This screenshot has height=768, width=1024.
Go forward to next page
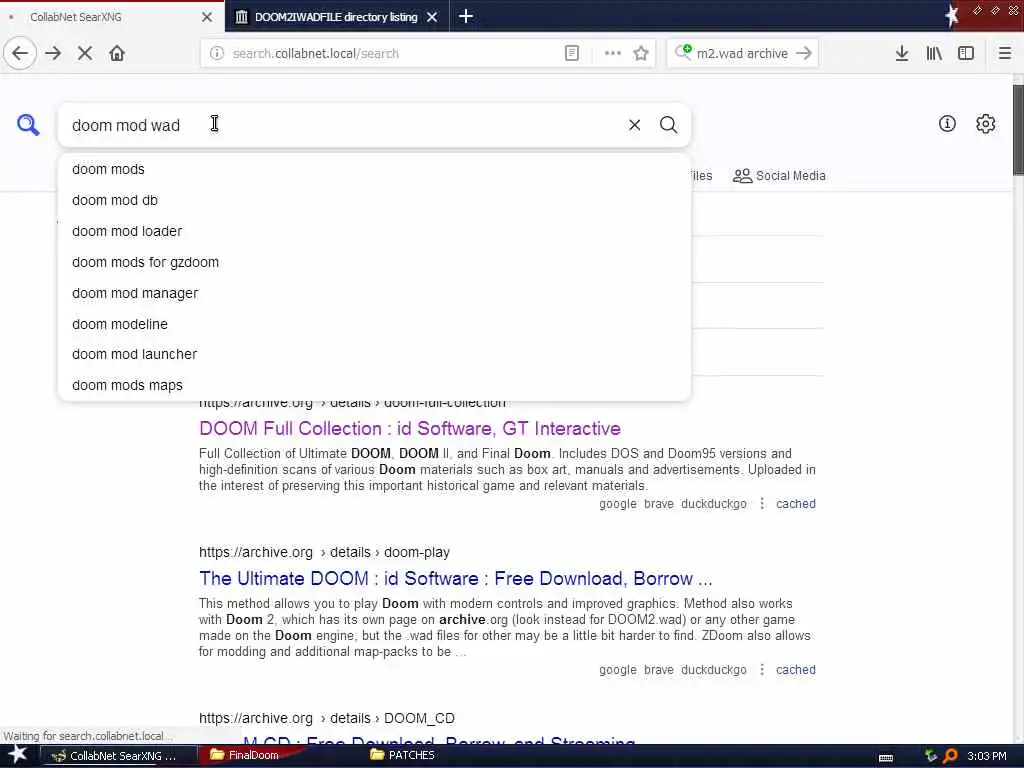54,54
